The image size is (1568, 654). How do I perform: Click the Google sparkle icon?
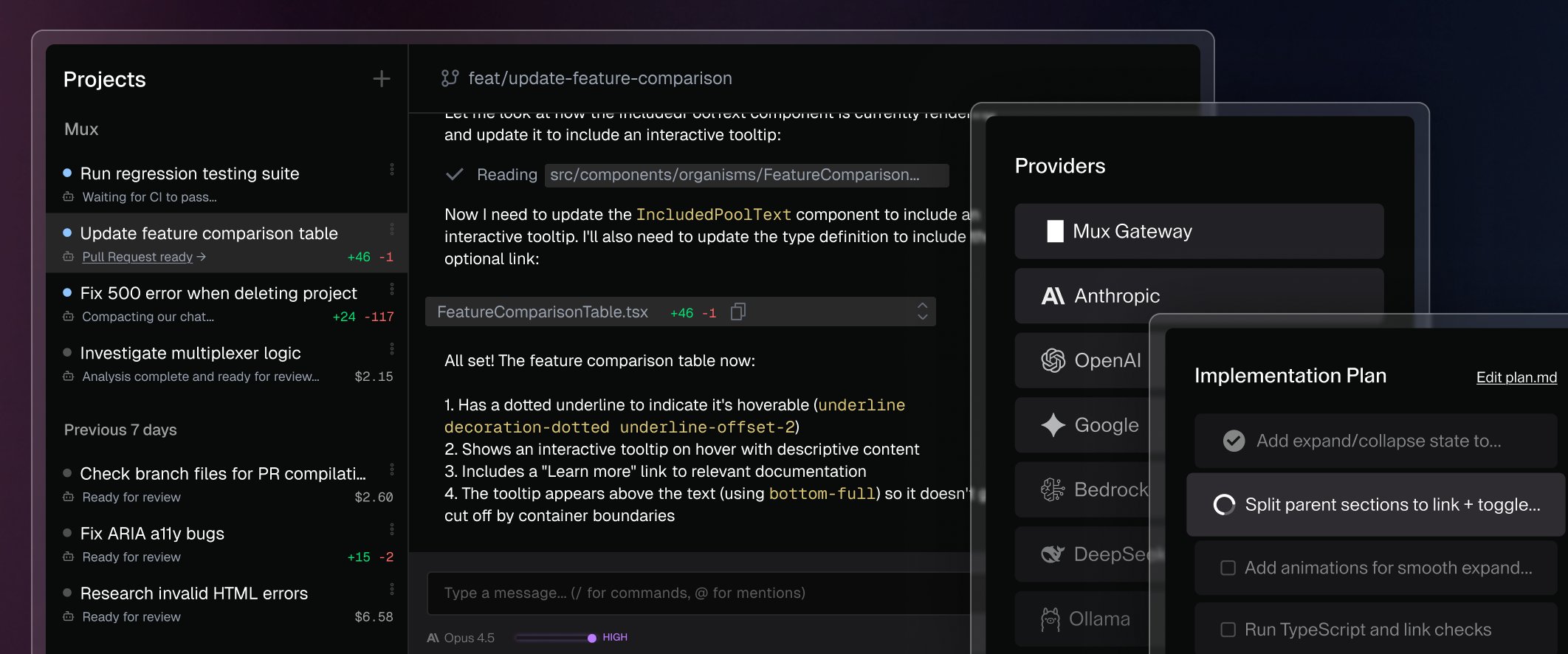(x=1053, y=425)
